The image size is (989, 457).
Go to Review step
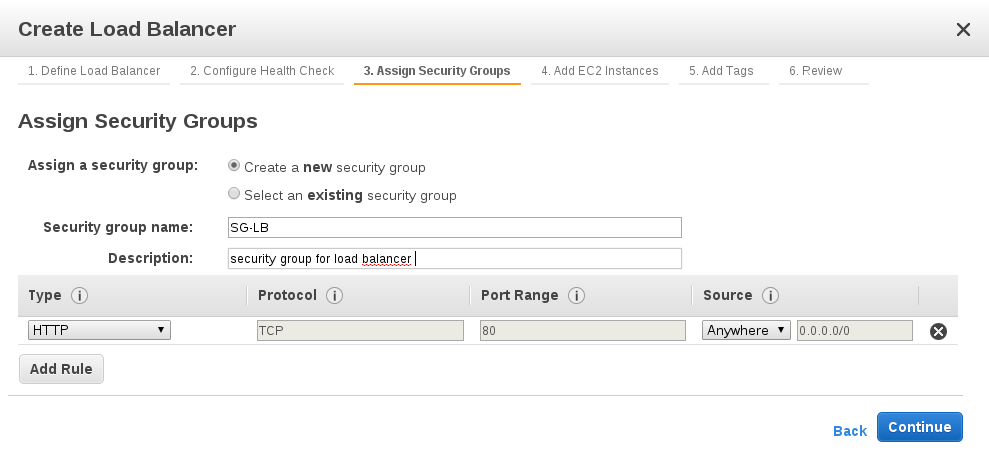[815, 71]
